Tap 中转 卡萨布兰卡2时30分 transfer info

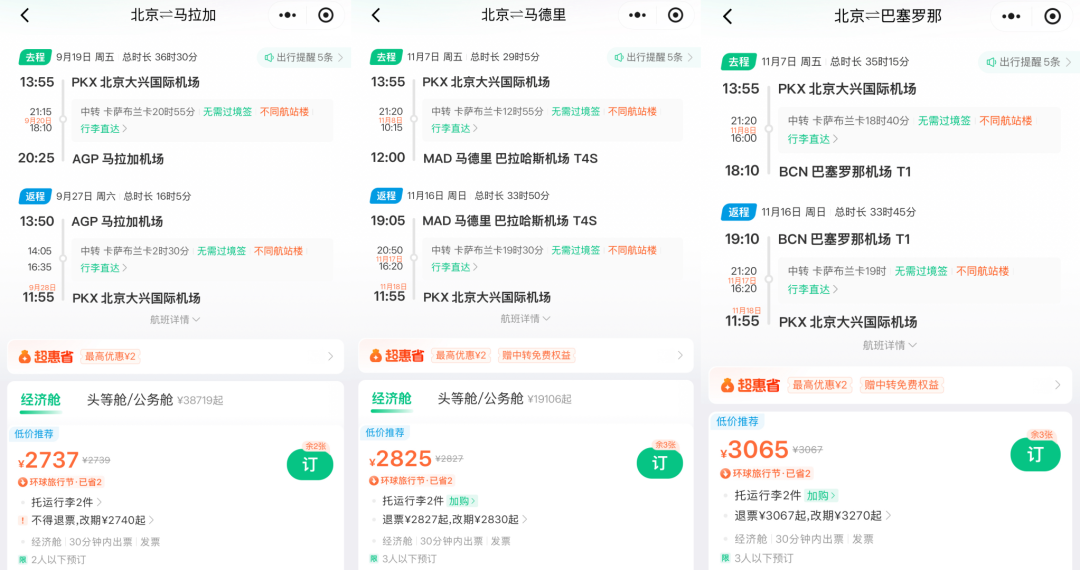tap(134, 251)
